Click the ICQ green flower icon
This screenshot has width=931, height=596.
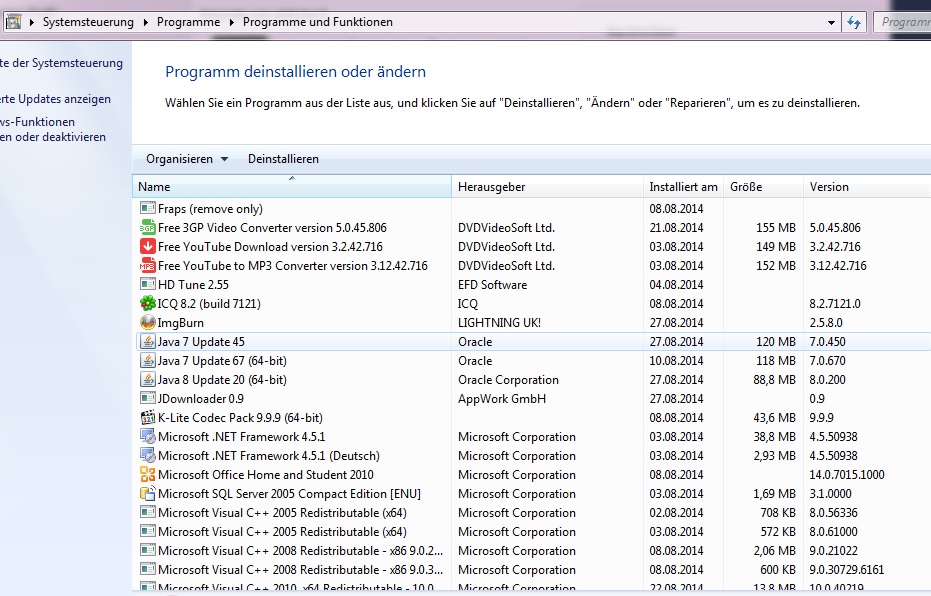(147, 303)
